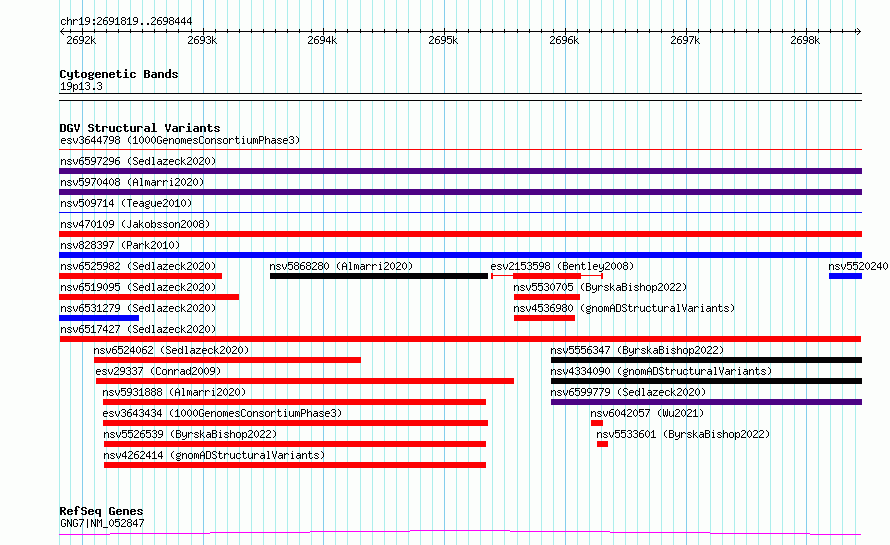Open the nsv5556347 ByrskaBishop2022 black bar
Screen dimensions: 890x545
tap(706, 360)
